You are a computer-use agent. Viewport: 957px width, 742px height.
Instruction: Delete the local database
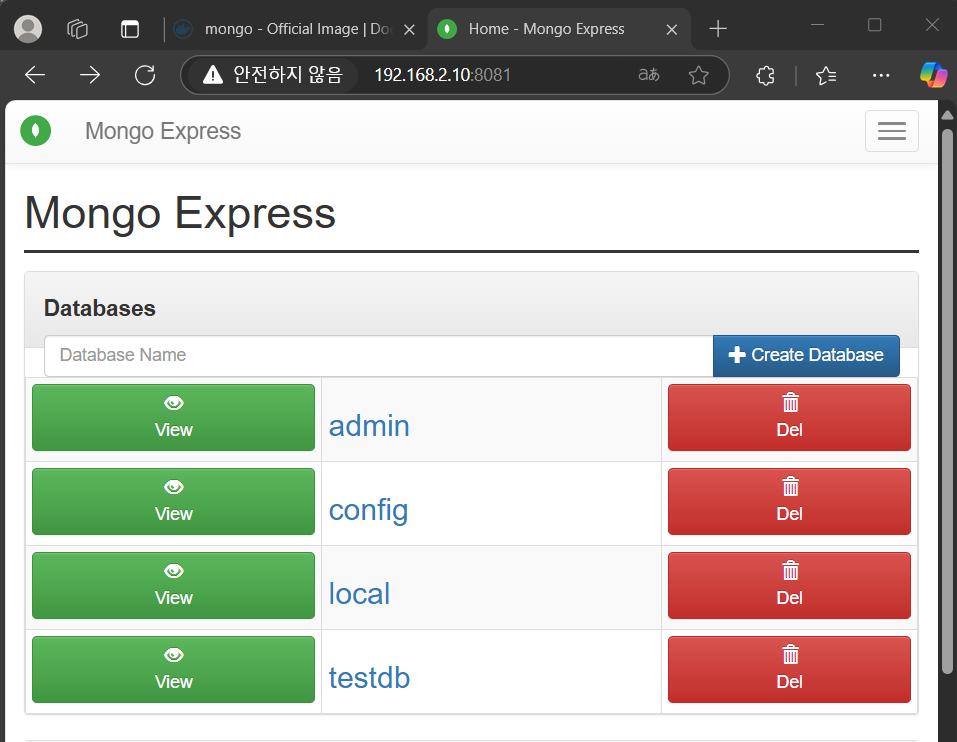click(789, 586)
